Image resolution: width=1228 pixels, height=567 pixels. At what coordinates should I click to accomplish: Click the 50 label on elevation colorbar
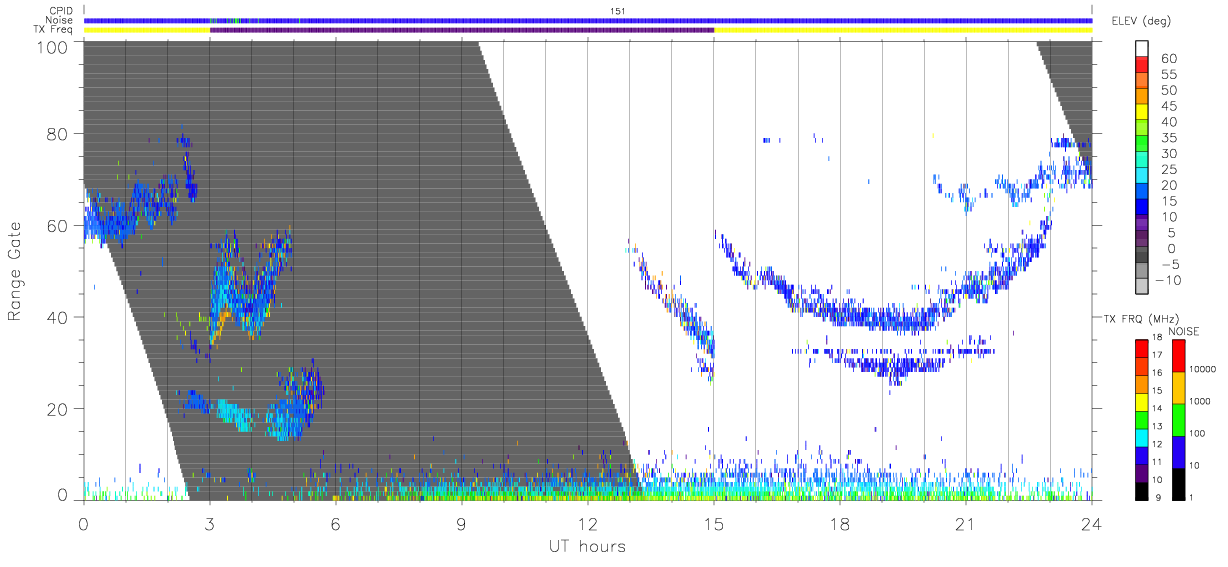1167,90
